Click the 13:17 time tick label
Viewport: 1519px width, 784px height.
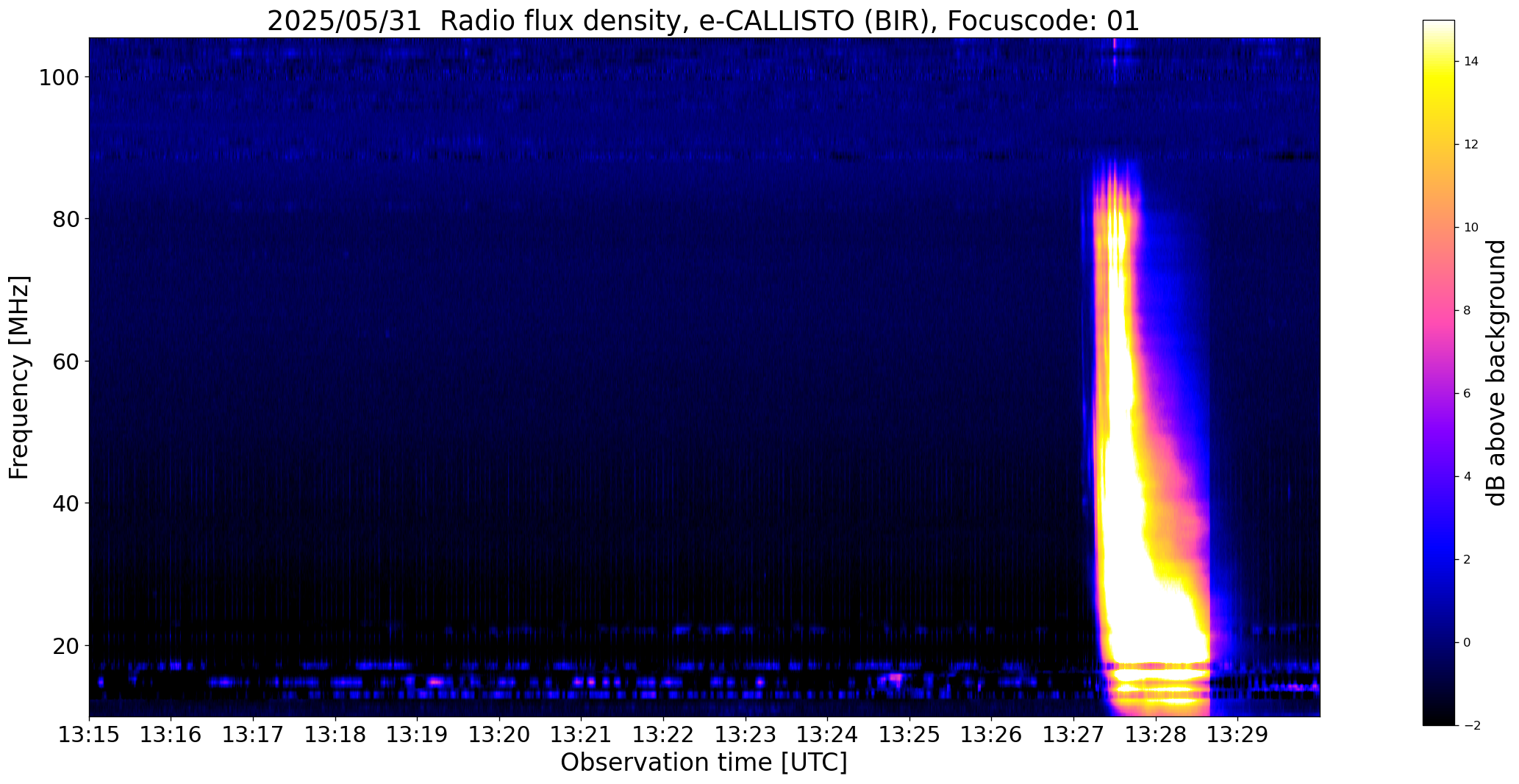point(254,735)
